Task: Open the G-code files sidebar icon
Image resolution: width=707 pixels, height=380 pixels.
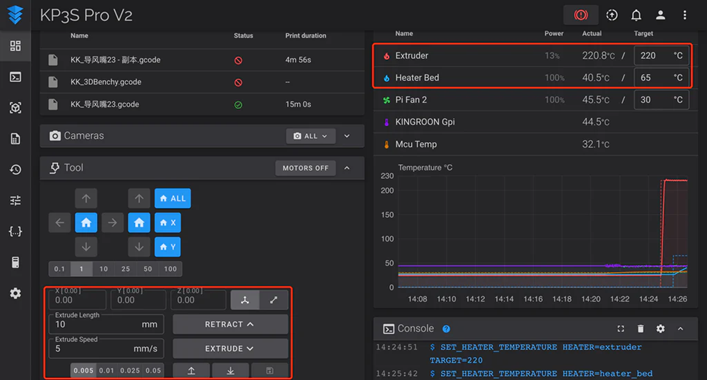Action: click(15, 138)
